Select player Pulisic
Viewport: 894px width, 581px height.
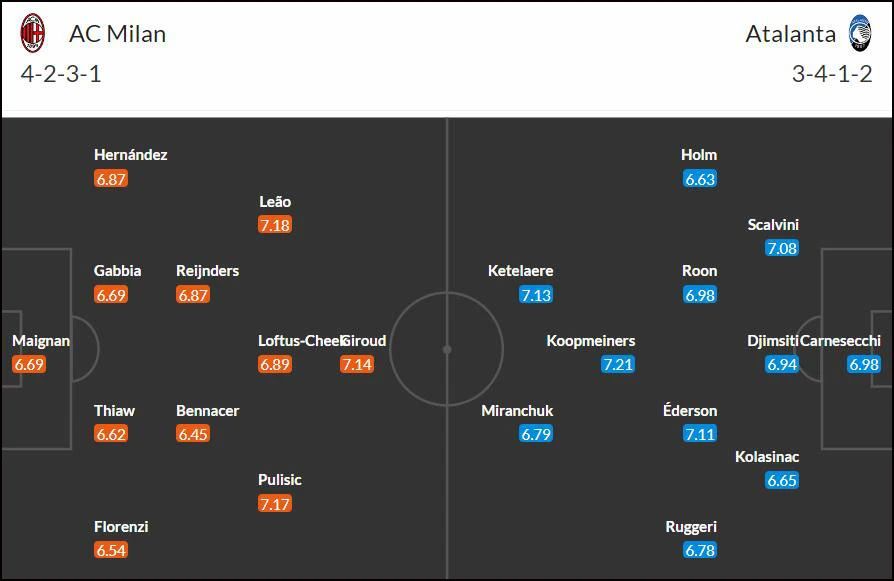[279, 480]
